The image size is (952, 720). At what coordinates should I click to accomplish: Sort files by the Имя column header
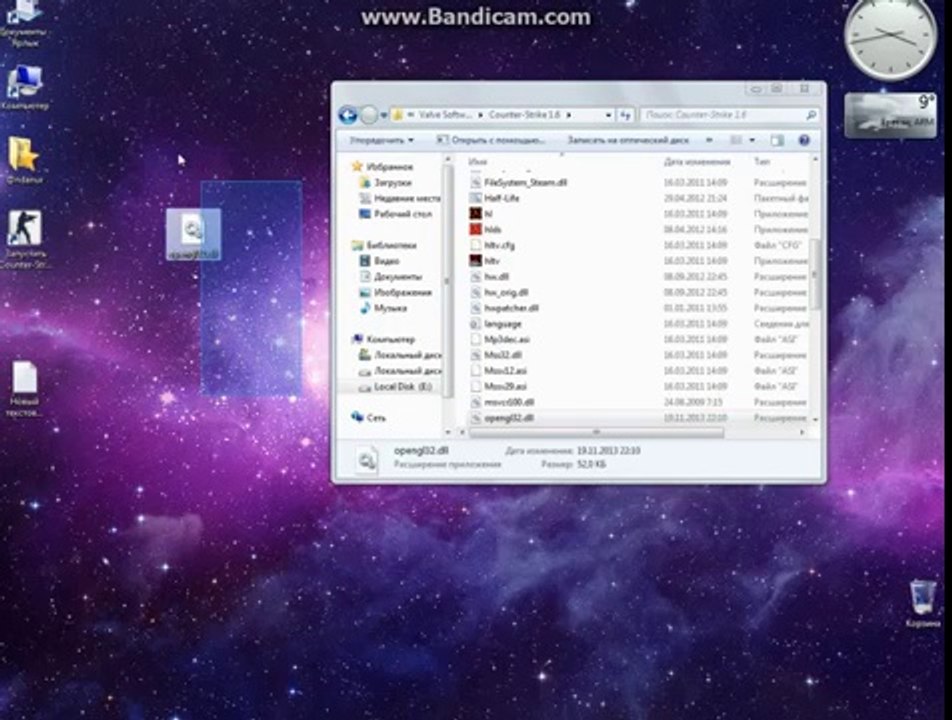[x=478, y=161]
